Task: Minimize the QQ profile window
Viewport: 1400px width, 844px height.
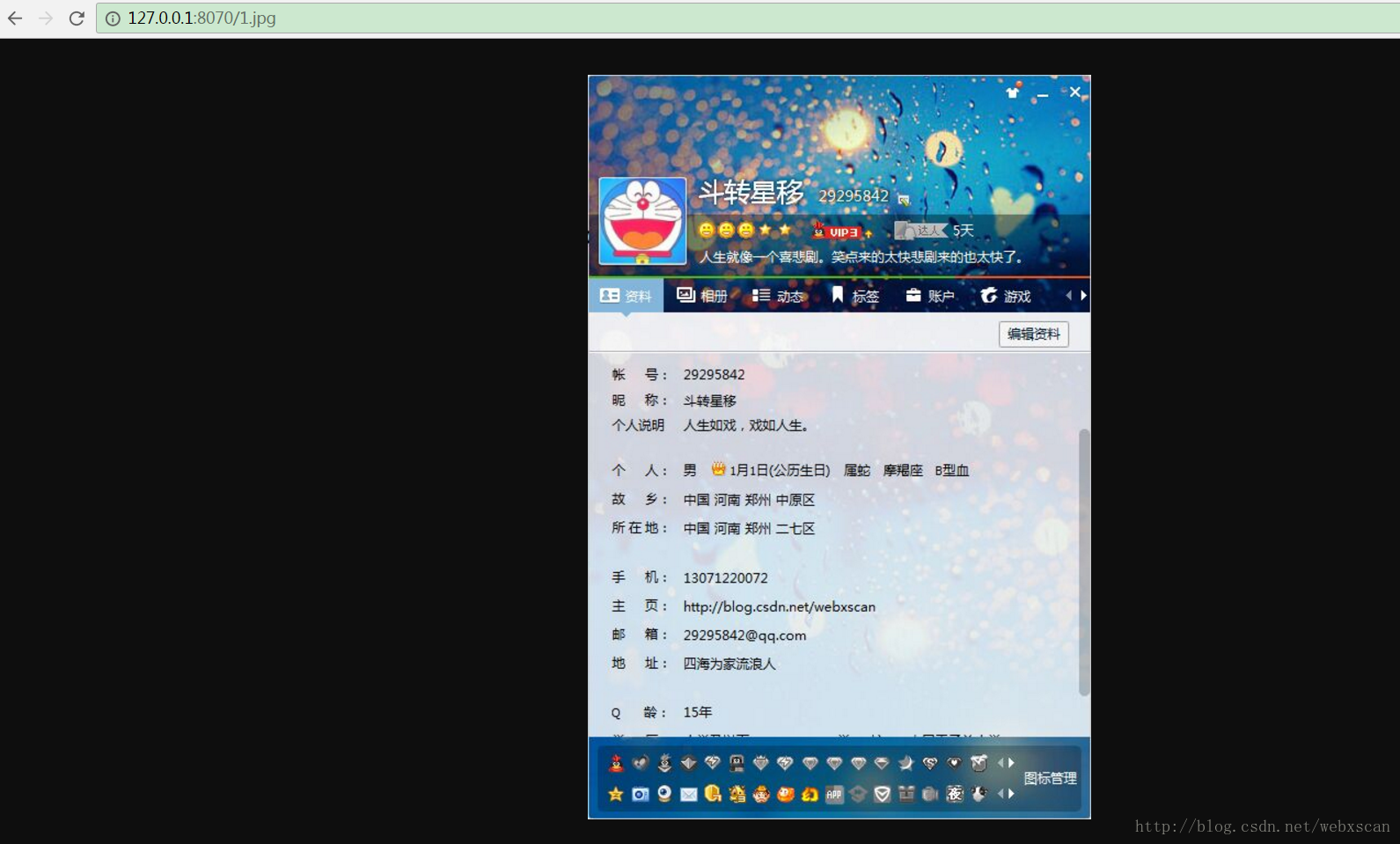Action: click(1043, 92)
